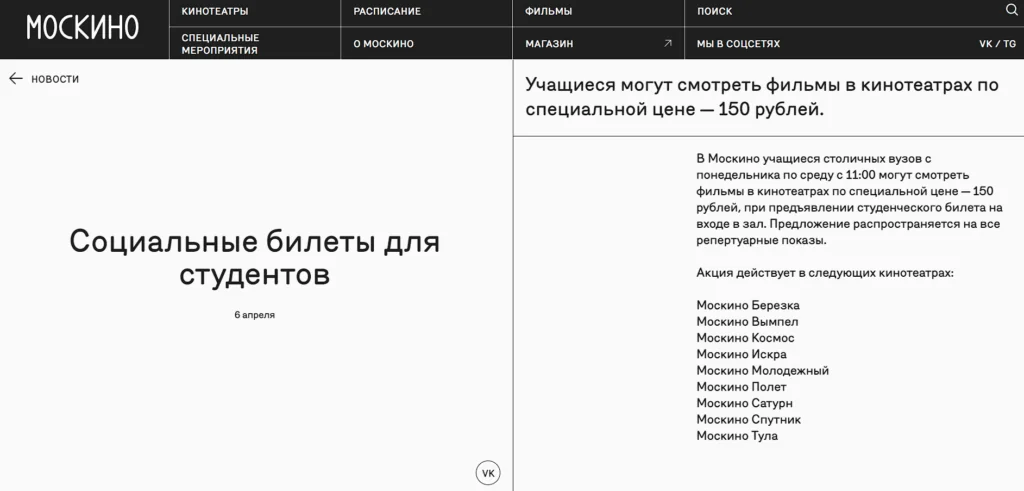The width and height of the screenshot is (1024, 491).
Task: Open the Кинотеатры menu item
Action: (215, 11)
